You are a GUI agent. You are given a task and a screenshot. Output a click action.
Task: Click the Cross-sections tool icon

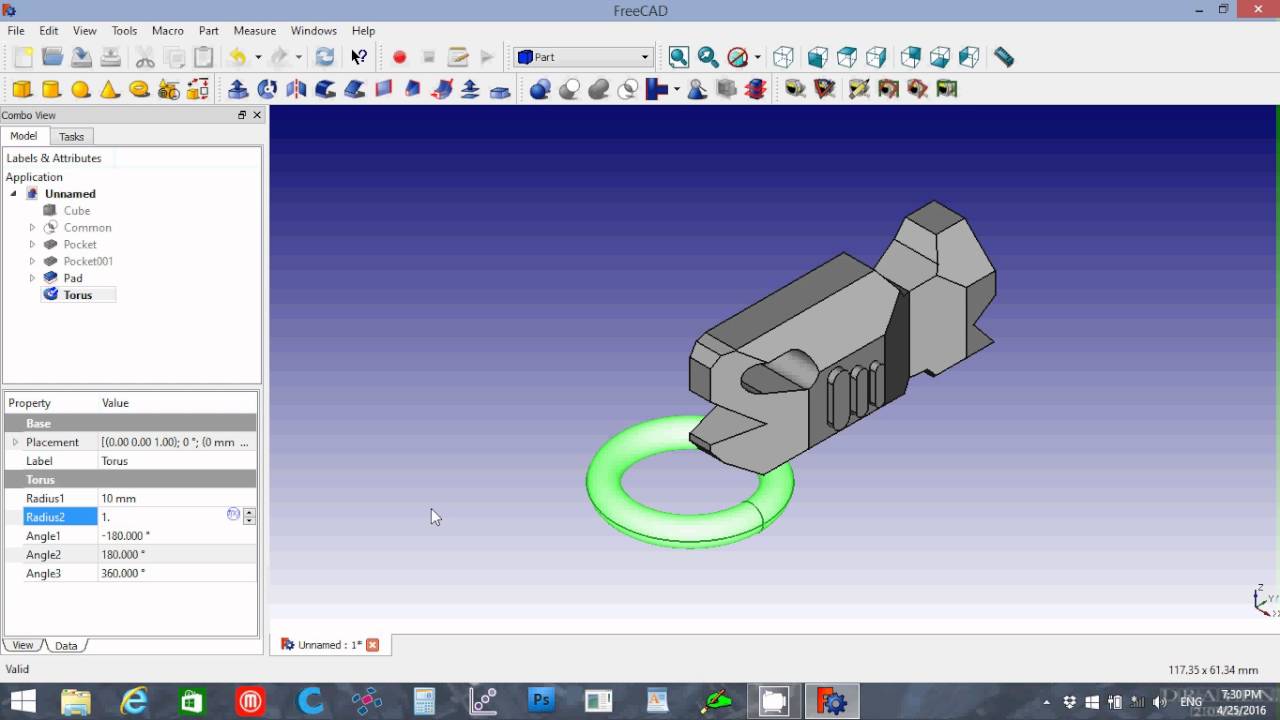(x=755, y=89)
